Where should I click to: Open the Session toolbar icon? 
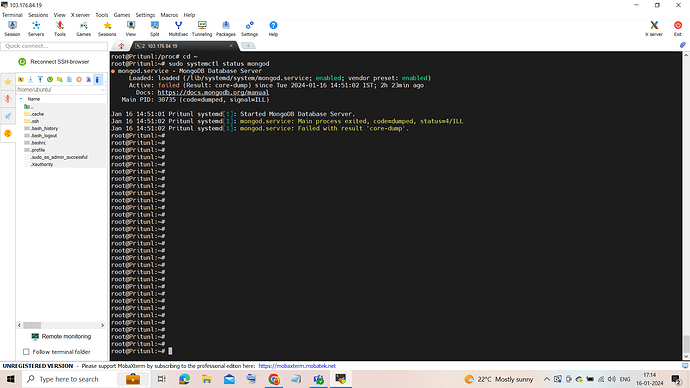point(12,29)
